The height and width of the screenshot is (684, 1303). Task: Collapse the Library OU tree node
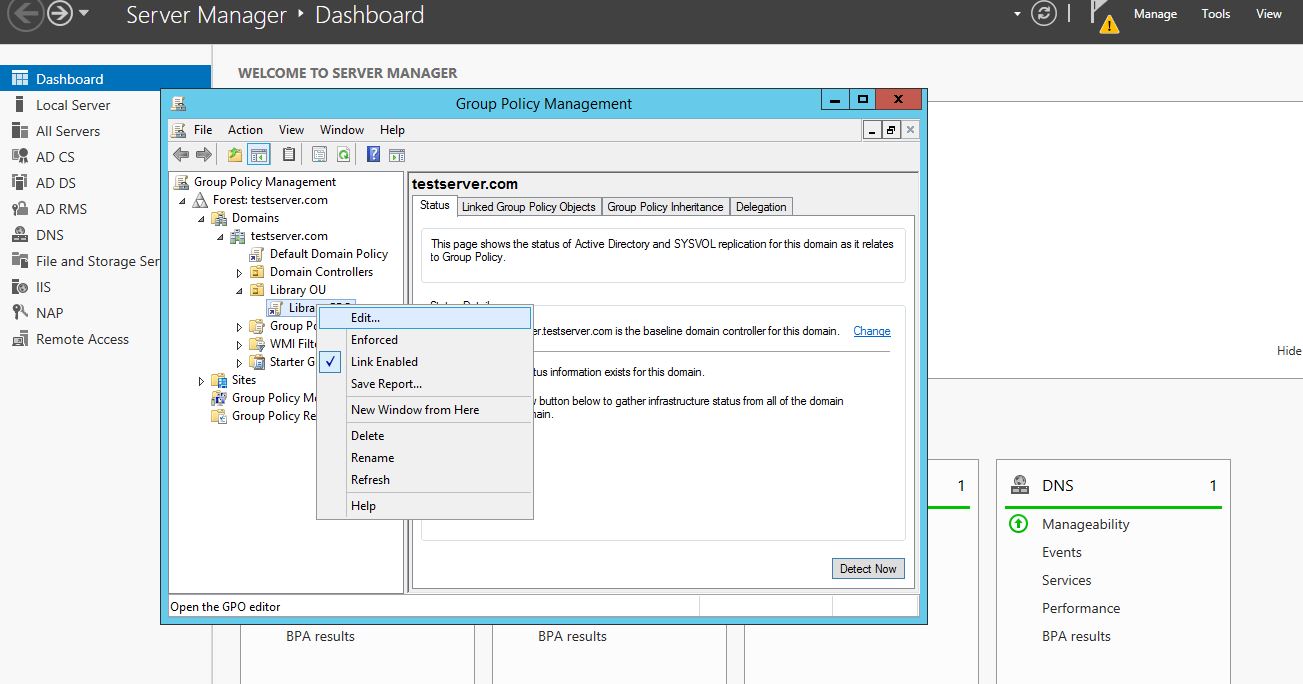(x=239, y=291)
